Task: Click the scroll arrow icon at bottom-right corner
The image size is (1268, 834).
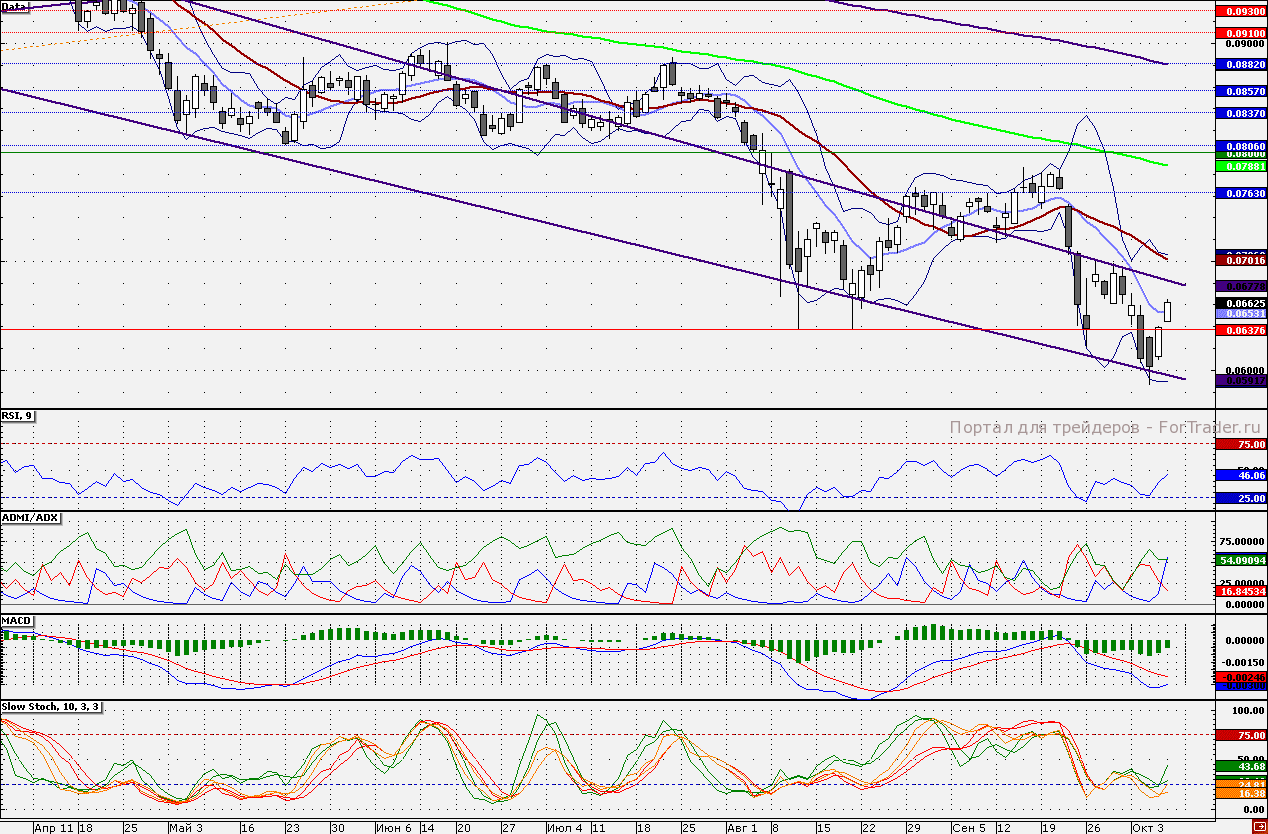Action: click(x=1259, y=827)
